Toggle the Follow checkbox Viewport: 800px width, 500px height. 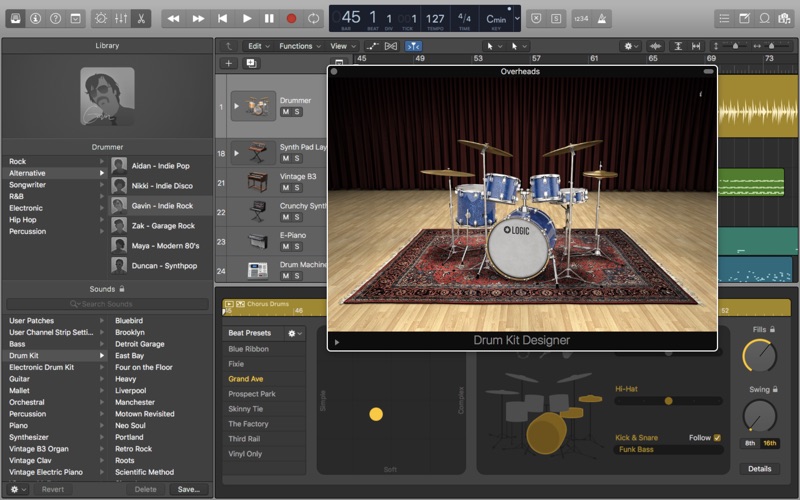tap(717, 438)
